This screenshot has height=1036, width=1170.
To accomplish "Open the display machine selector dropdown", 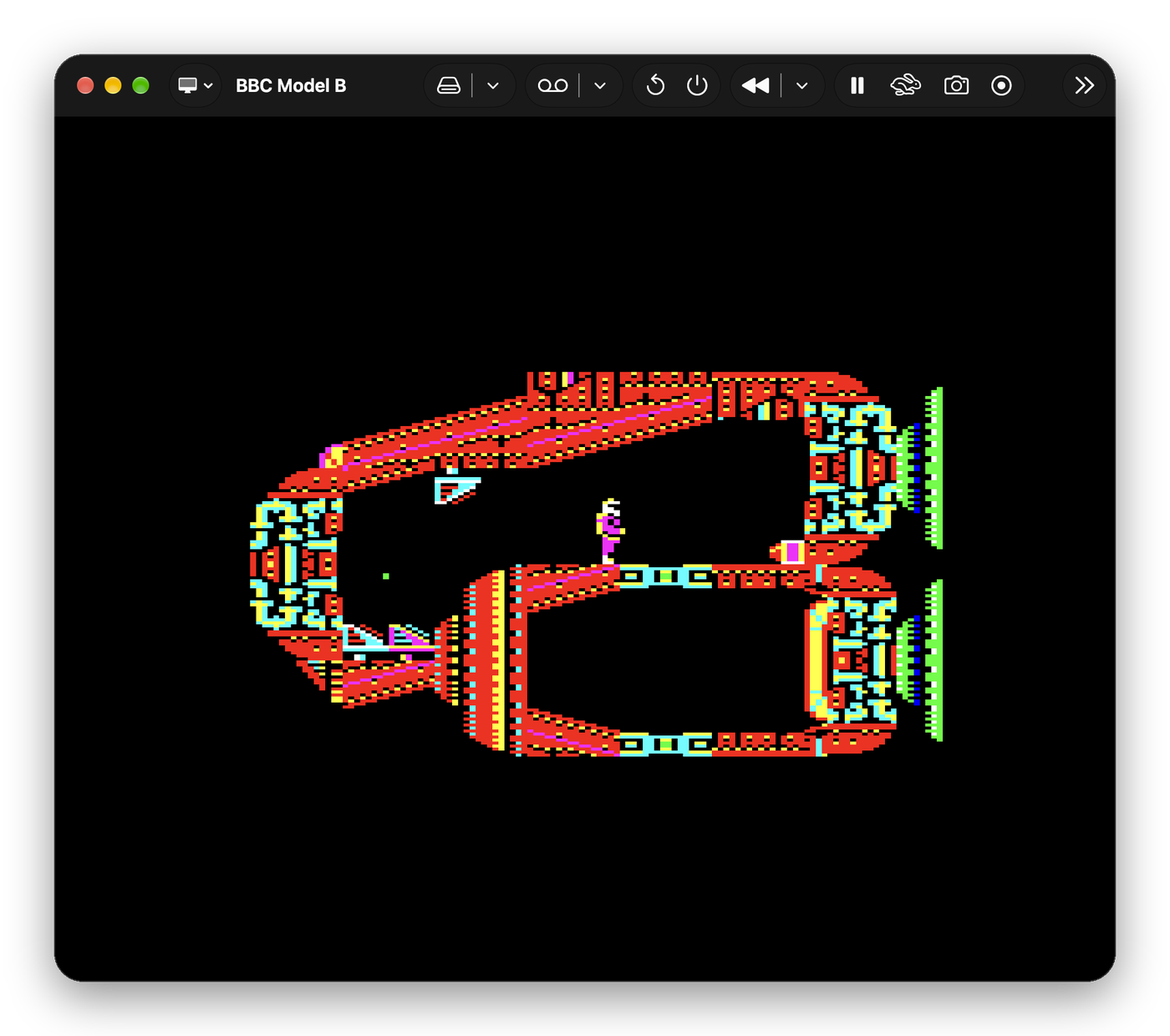I will 196,85.
